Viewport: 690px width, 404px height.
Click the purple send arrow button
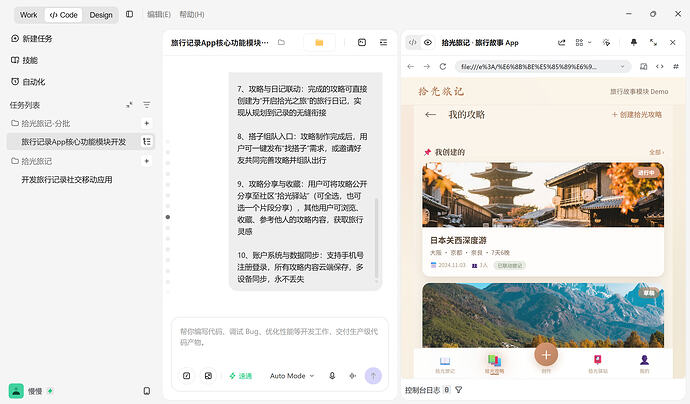tap(373, 376)
